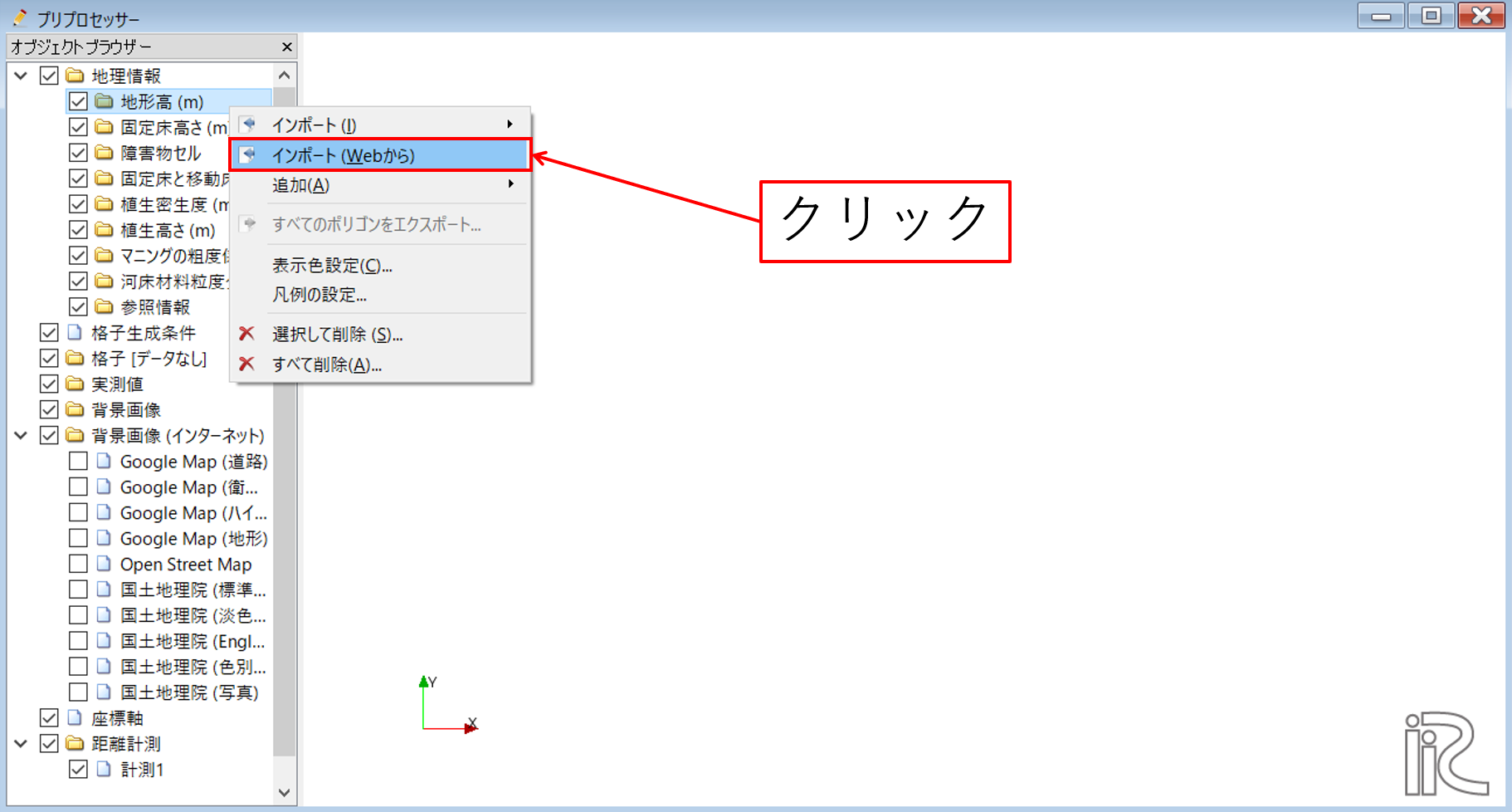Click the 背景画像 folder icon

click(x=75, y=410)
